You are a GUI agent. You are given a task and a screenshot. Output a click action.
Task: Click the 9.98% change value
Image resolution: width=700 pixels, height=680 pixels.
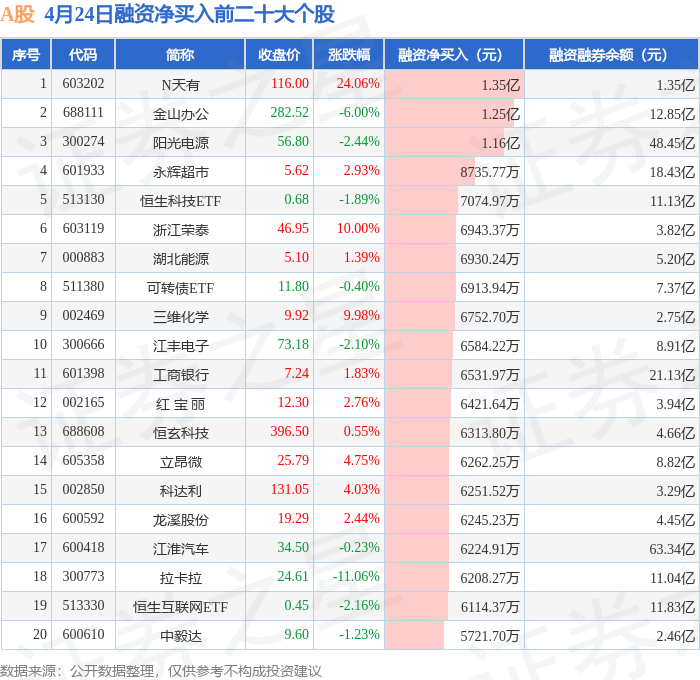tap(361, 316)
